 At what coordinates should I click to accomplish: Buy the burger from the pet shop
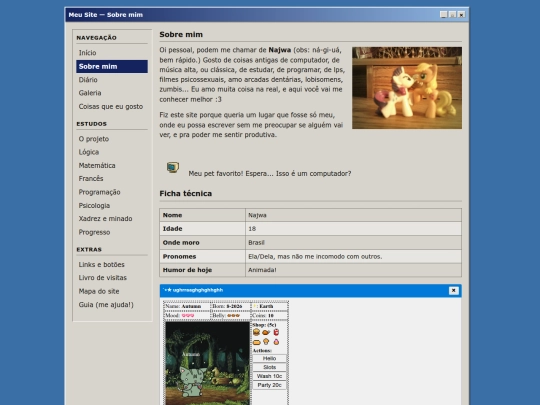(256, 332)
